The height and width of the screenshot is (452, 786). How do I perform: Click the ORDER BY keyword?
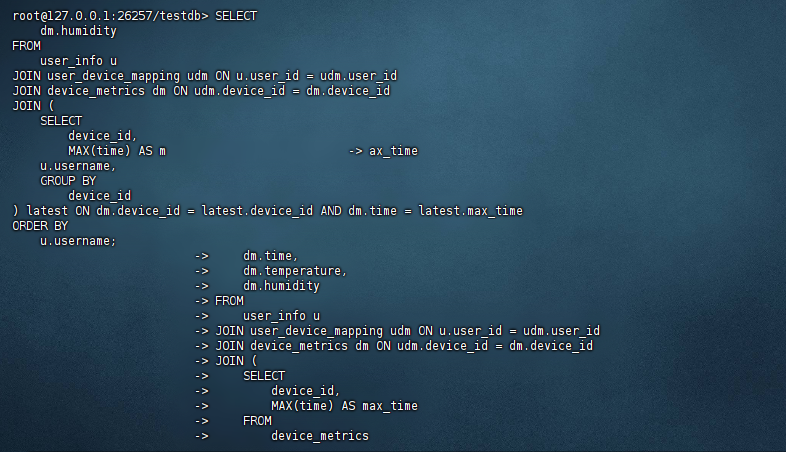pos(40,226)
